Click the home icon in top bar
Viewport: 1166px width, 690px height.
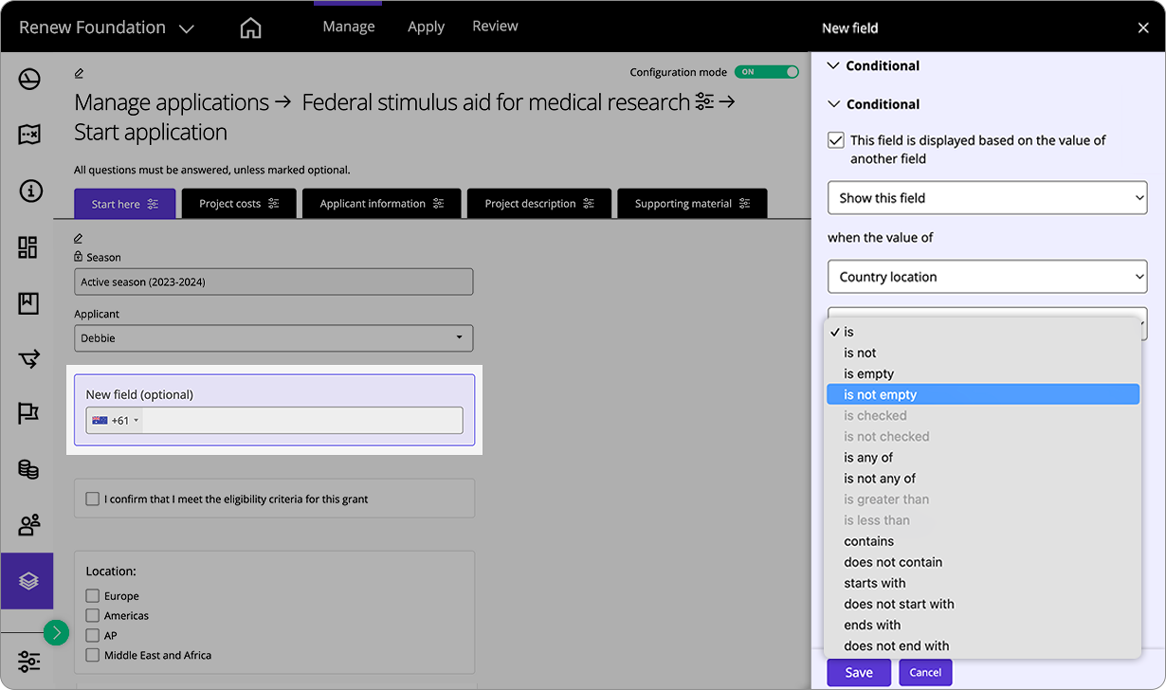pyautogui.click(x=251, y=28)
